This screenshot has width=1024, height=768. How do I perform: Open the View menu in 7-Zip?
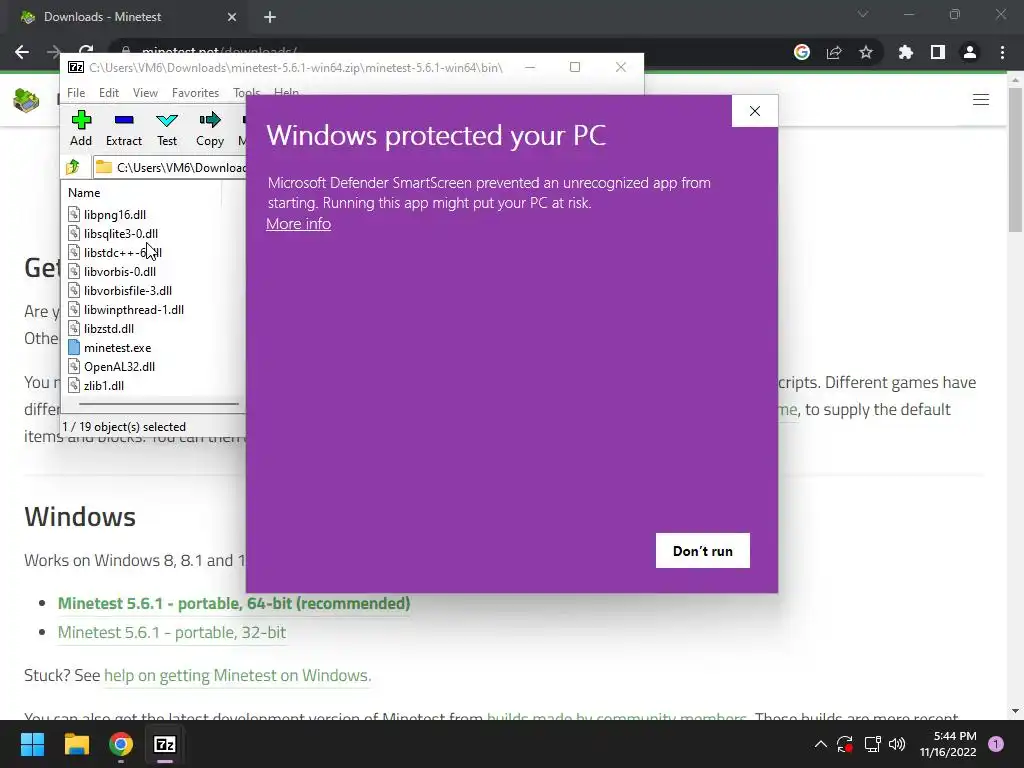click(x=145, y=93)
